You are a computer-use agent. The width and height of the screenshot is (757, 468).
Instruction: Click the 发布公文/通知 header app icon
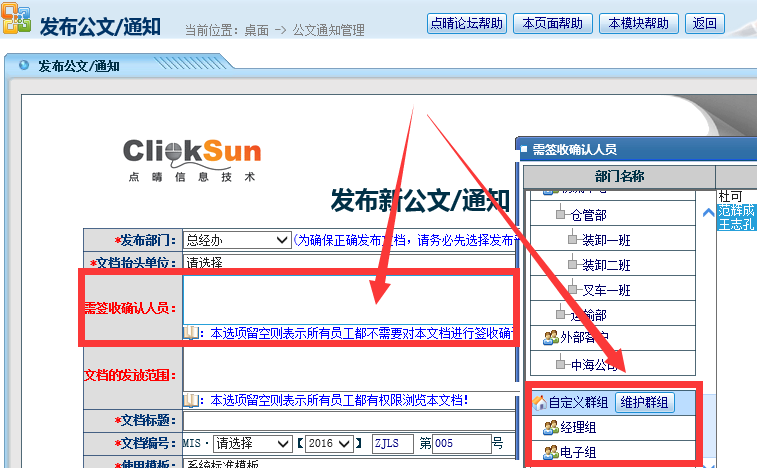click(x=16, y=23)
